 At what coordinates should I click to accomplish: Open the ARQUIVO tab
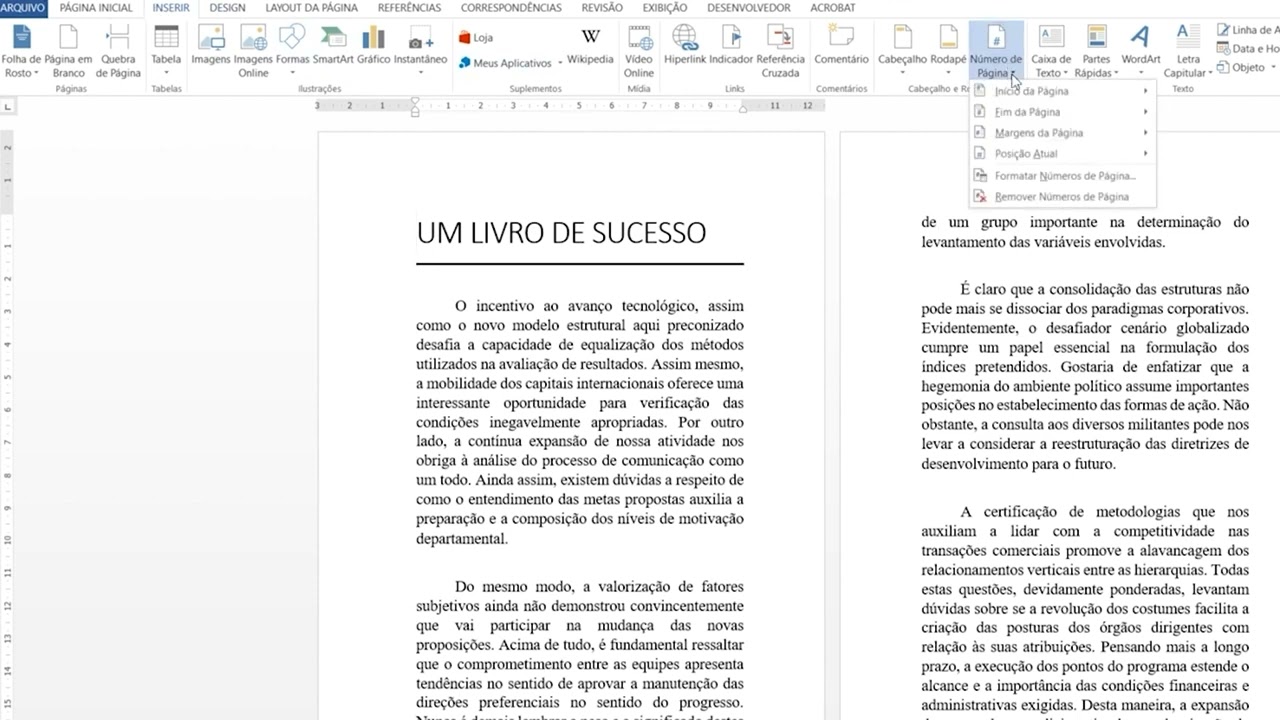22,8
